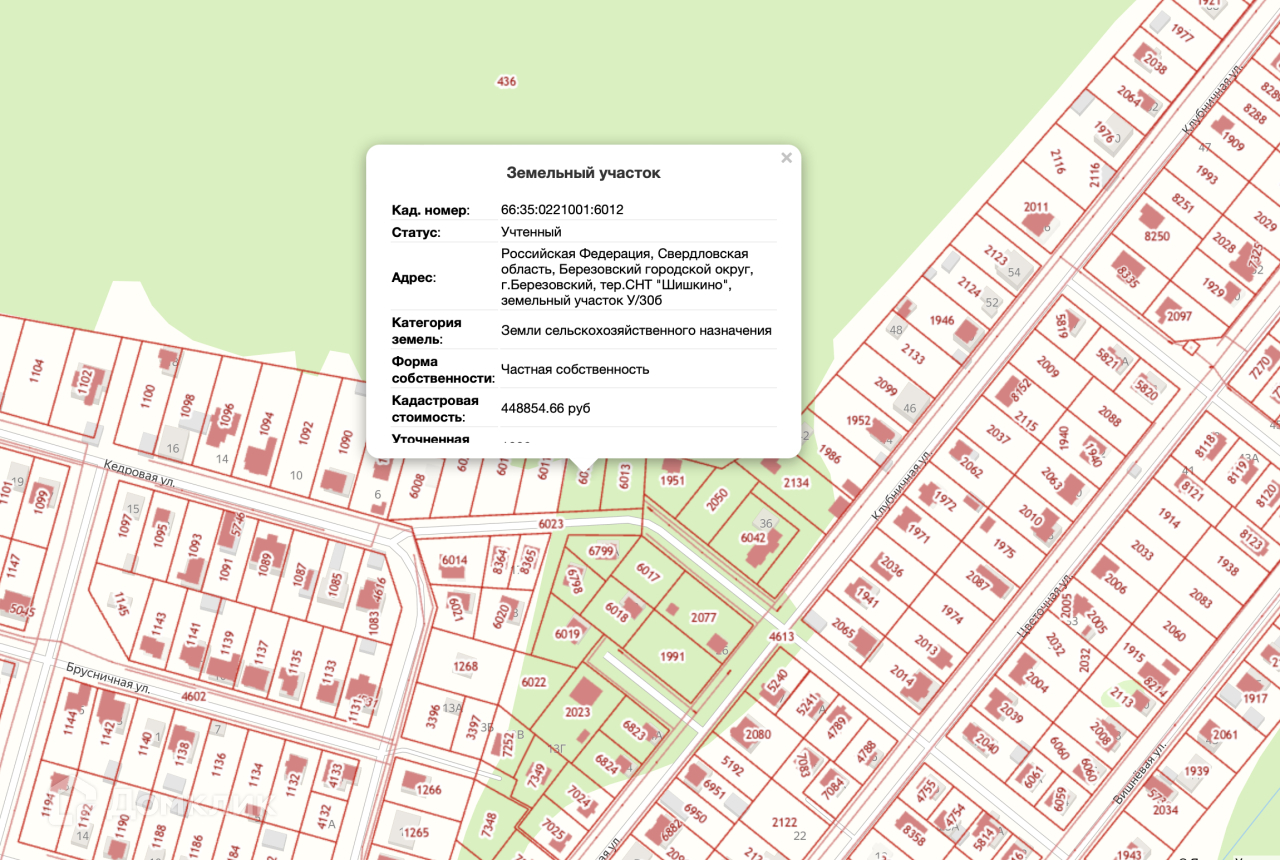Click the road parcel label 6023
1280x860 pixels.
[x=551, y=523]
